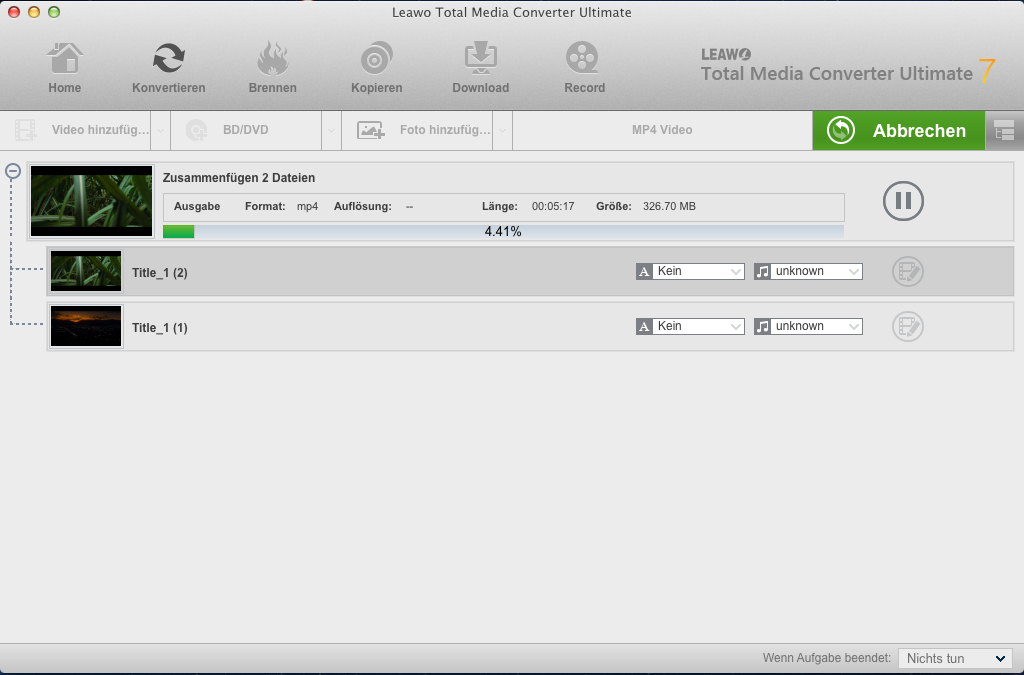Maximize window with green button

[x=54, y=12]
